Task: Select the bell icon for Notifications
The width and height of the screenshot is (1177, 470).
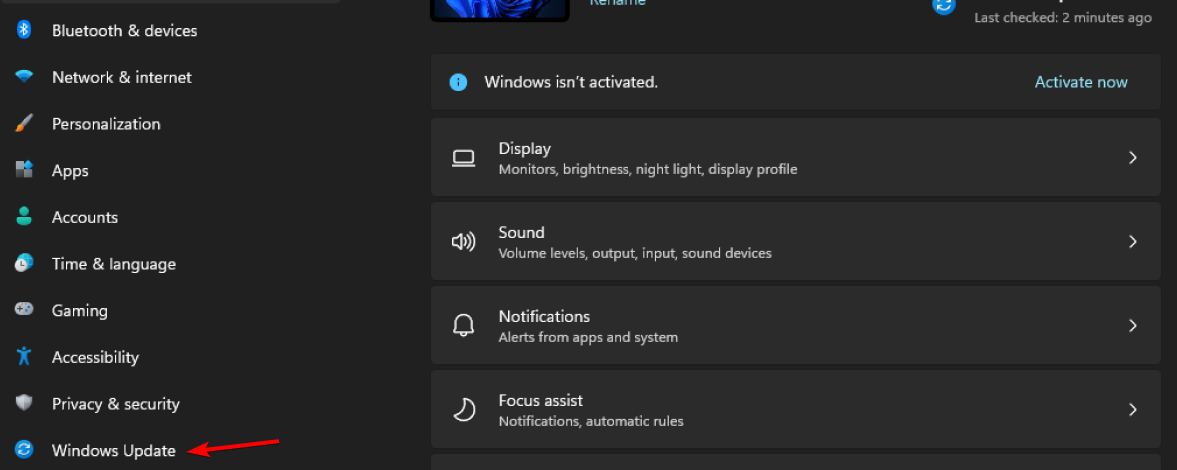Action: tap(463, 326)
